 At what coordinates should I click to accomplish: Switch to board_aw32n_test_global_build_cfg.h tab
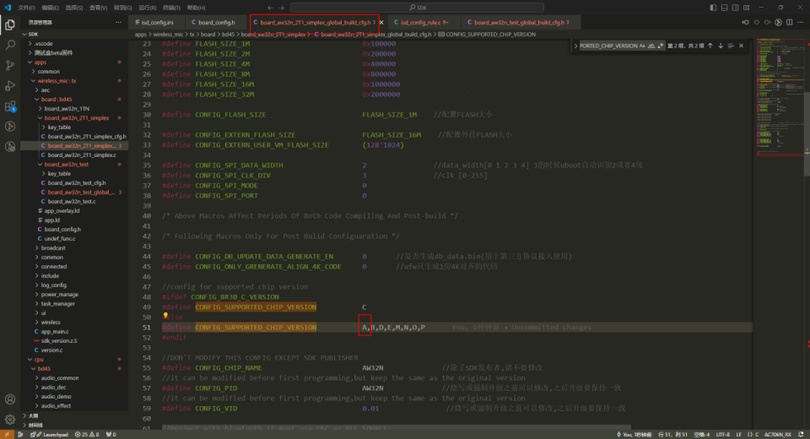tap(521, 22)
